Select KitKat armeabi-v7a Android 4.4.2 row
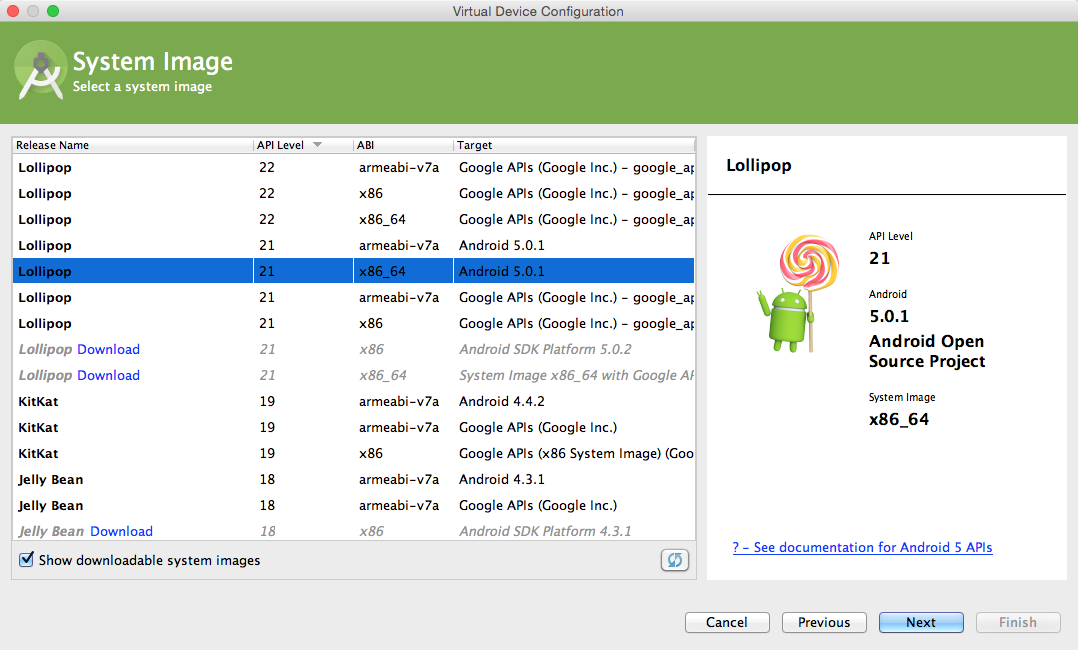The image size is (1078, 650). coord(353,402)
